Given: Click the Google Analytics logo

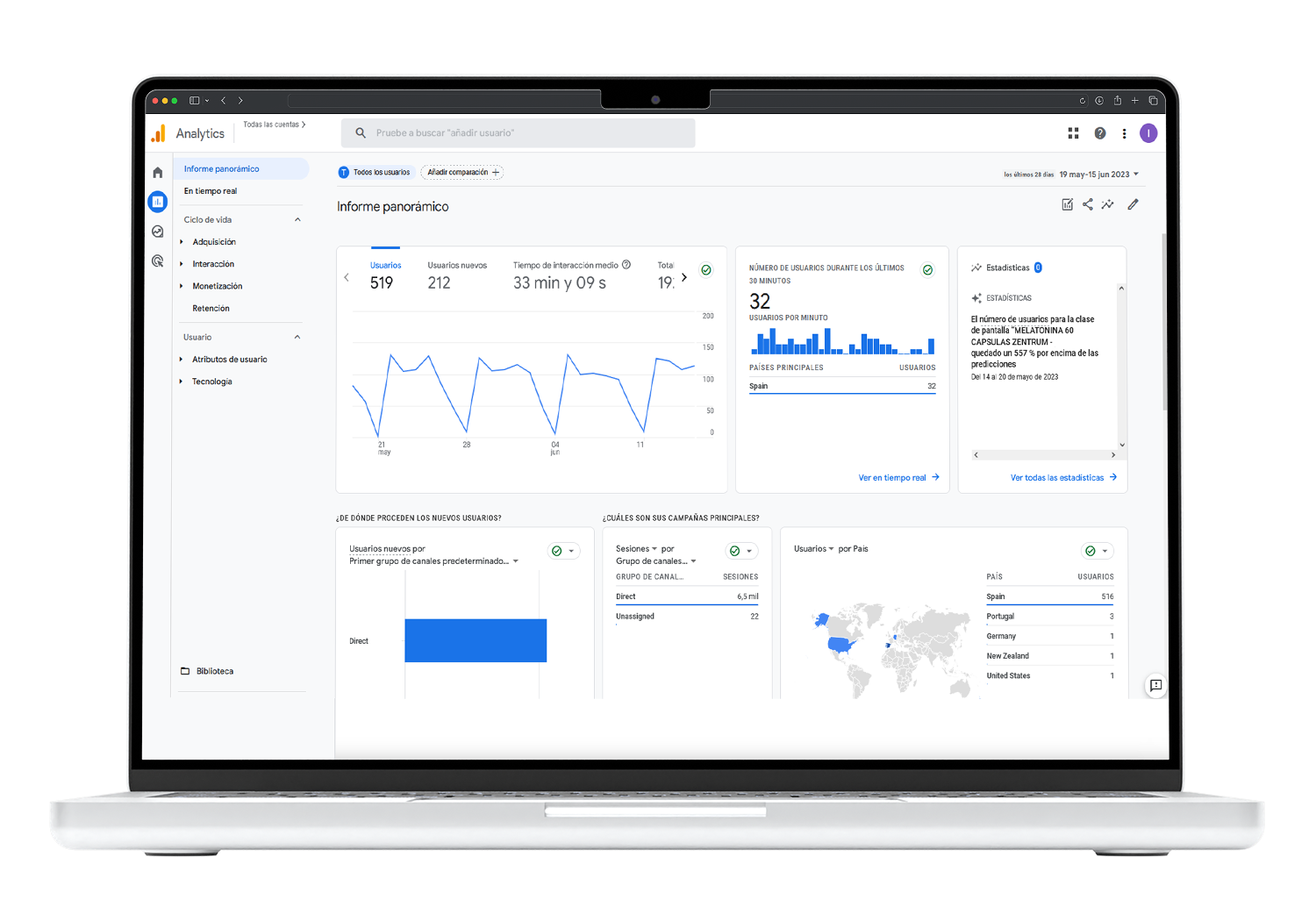Looking at the screenshot, I should coord(159,133).
